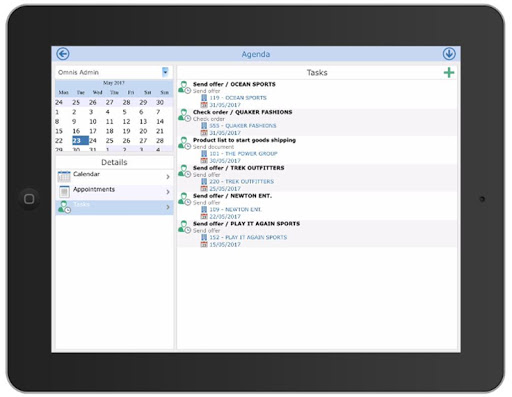Select the task Send offer / TREK OUTFITTERS

(x=239, y=168)
